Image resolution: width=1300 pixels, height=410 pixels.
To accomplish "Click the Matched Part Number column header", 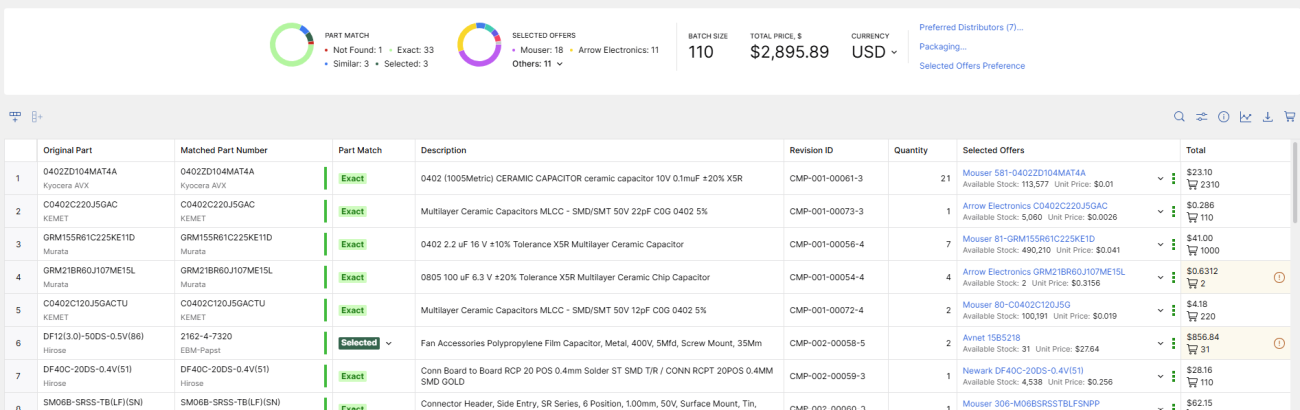I will (224, 150).
